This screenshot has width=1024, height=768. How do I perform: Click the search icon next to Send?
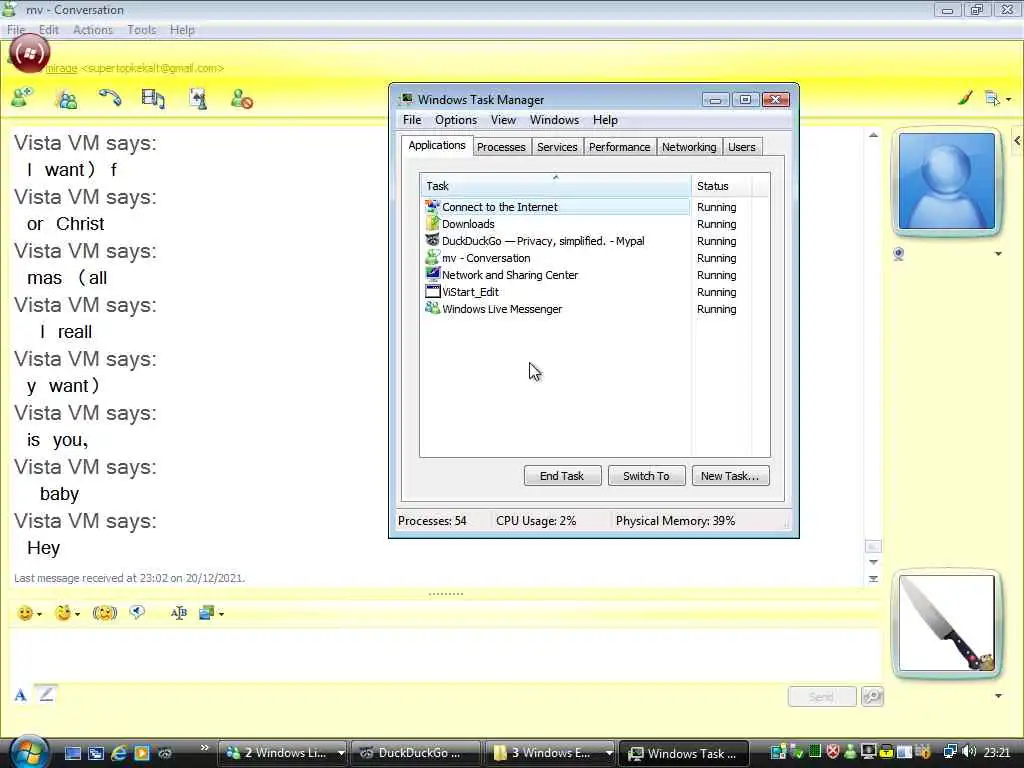[x=872, y=697]
